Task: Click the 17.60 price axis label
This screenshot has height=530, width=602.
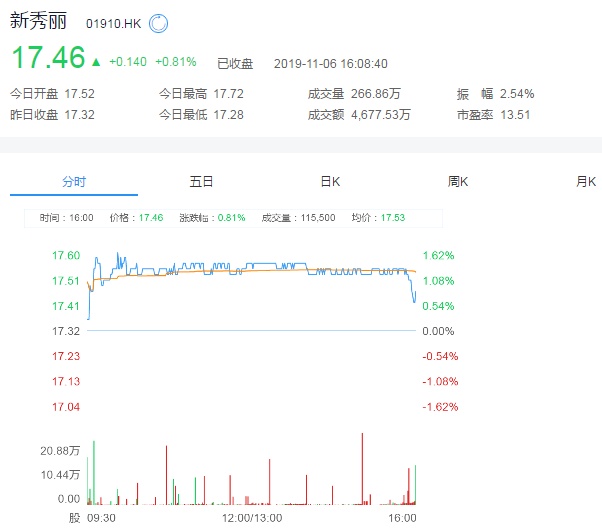Action: [x=66, y=256]
